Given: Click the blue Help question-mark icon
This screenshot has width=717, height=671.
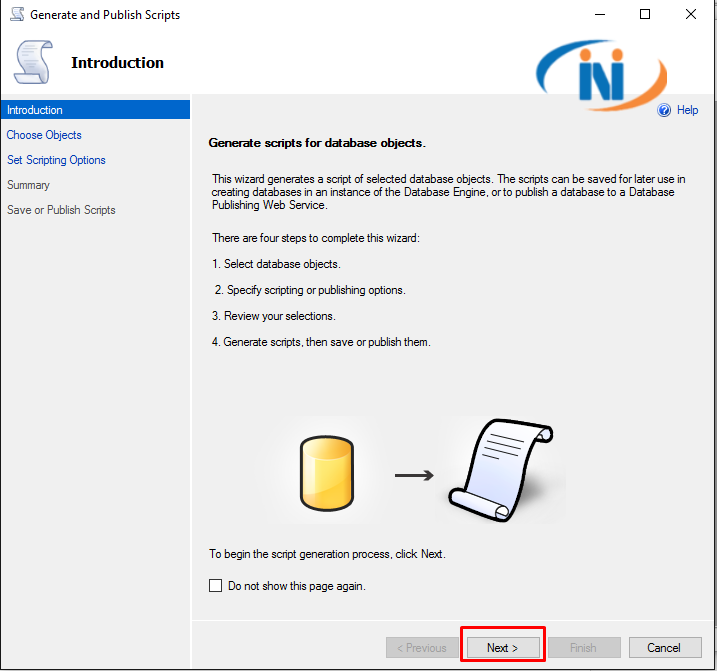Looking at the screenshot, I should (663, 110).
